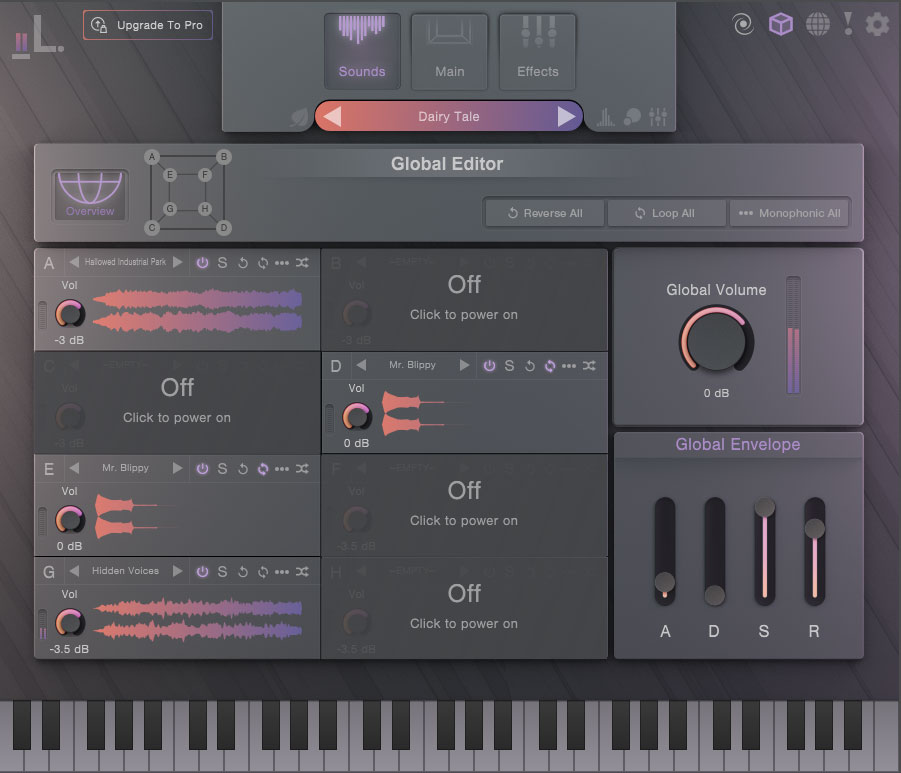
Task: Click the Overview globe button
Action: point(90,195)
